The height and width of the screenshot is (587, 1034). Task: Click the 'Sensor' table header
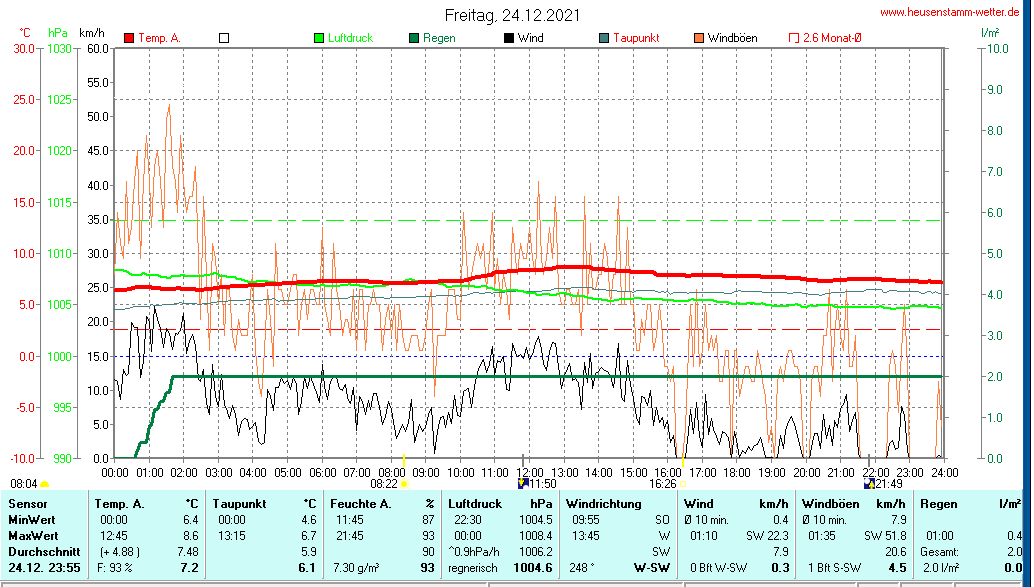(x=28, y=504)
